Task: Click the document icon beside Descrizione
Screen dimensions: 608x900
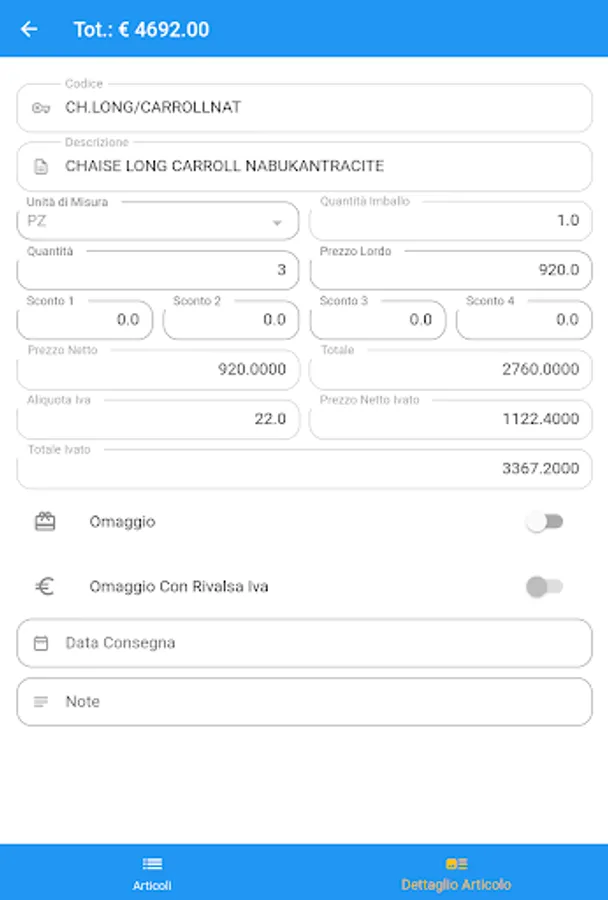Action: pyautogui.click(x=41, y=166)
